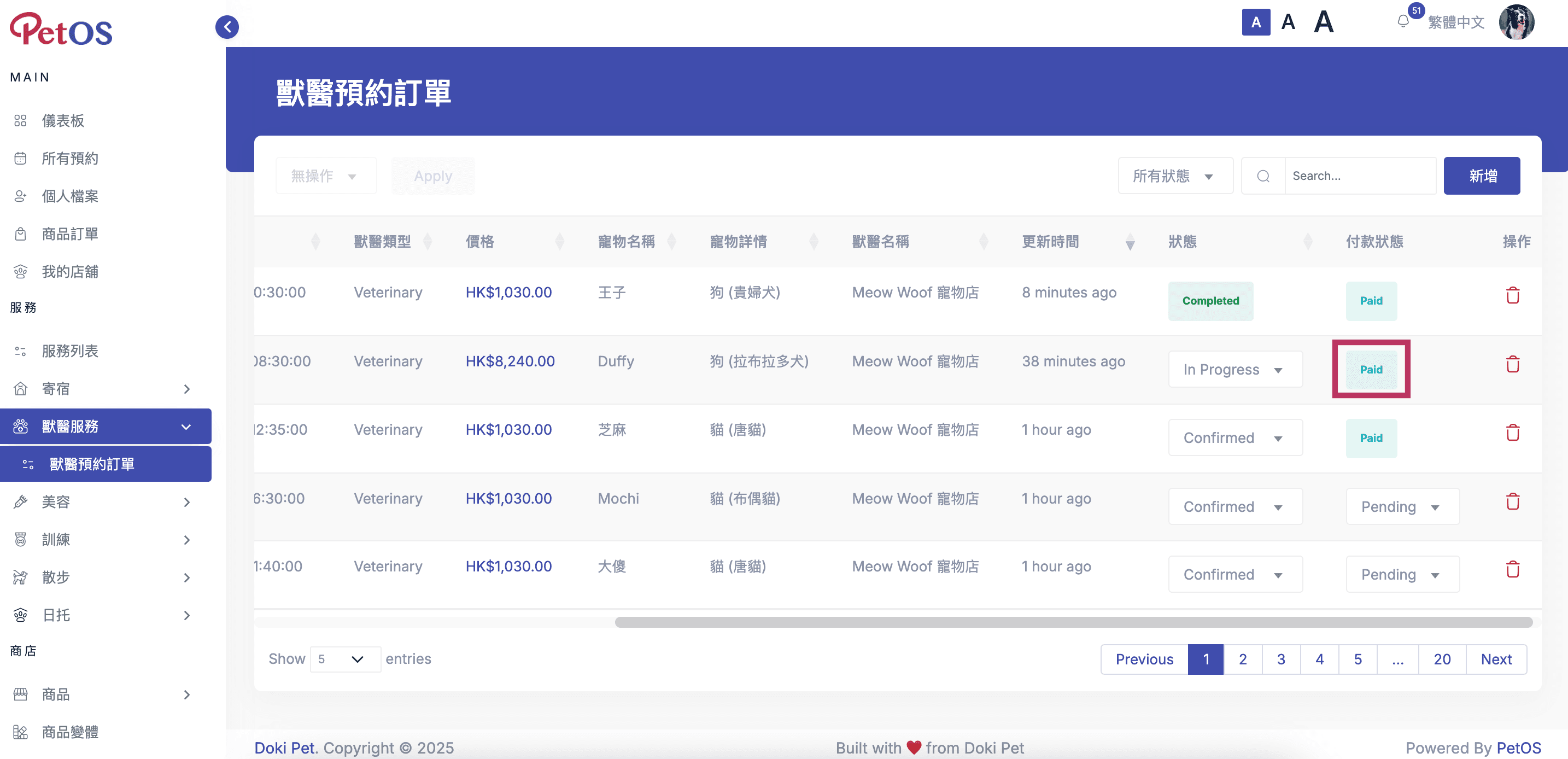This screenshot has width=1568, height=759.
Task: Select the largest font size A
Action: [1323, 22]
